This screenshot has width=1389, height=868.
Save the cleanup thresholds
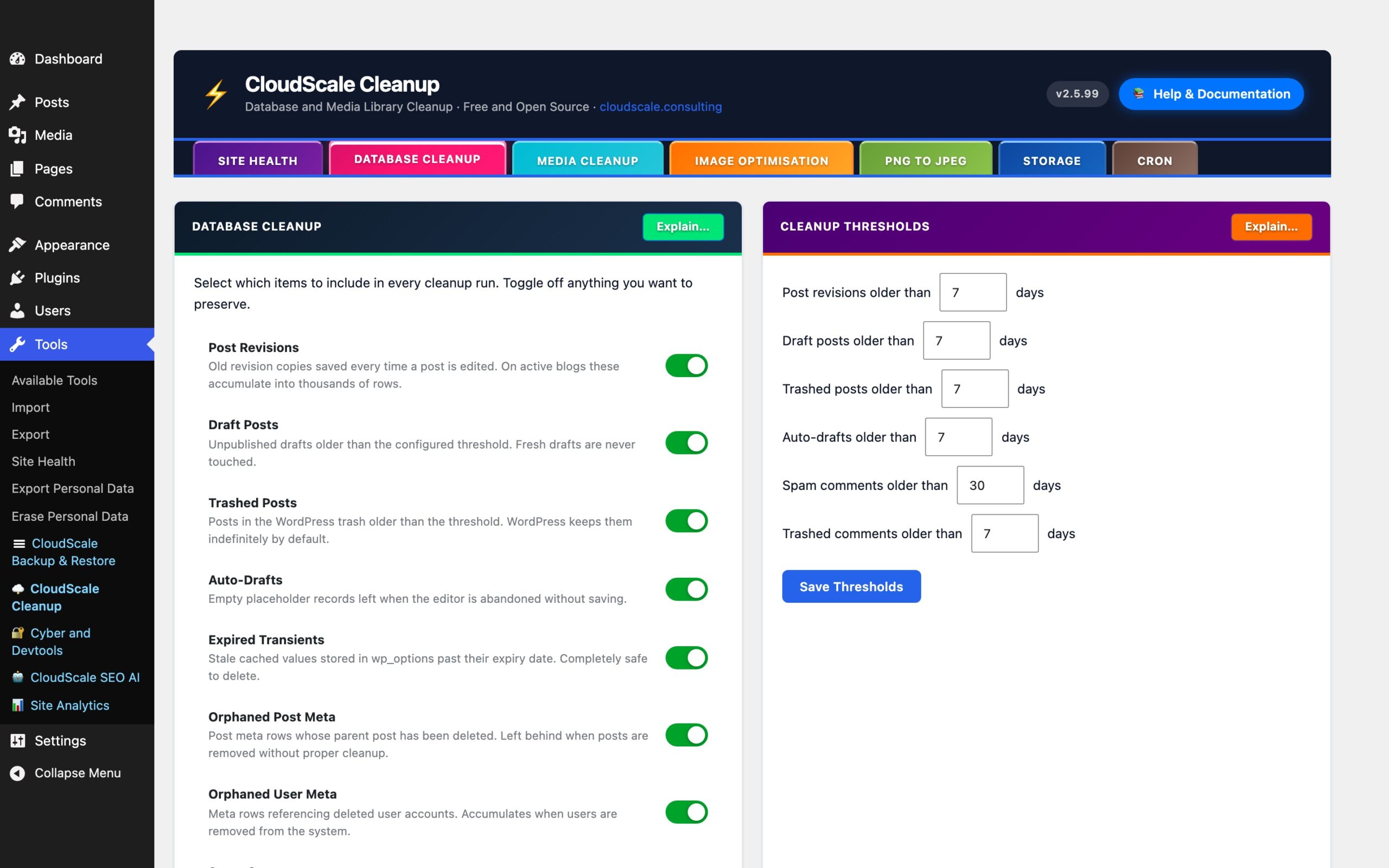[851, 586]
